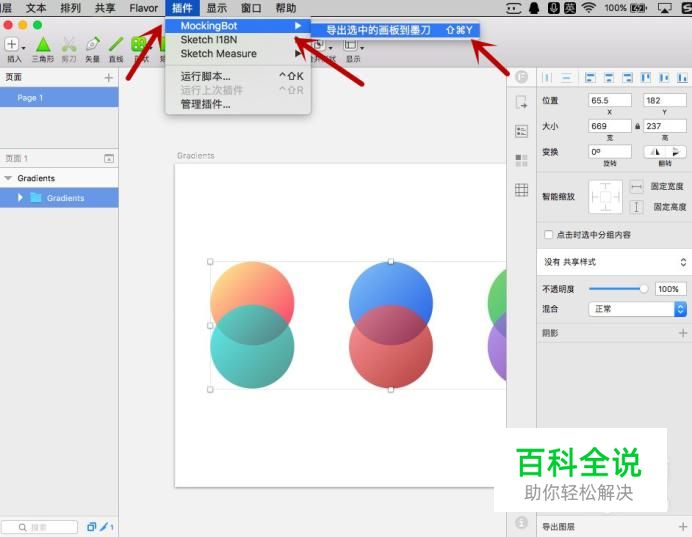Open the 排列 menu
The height and width of the screenshot is (537, 692).
(71, 8)
